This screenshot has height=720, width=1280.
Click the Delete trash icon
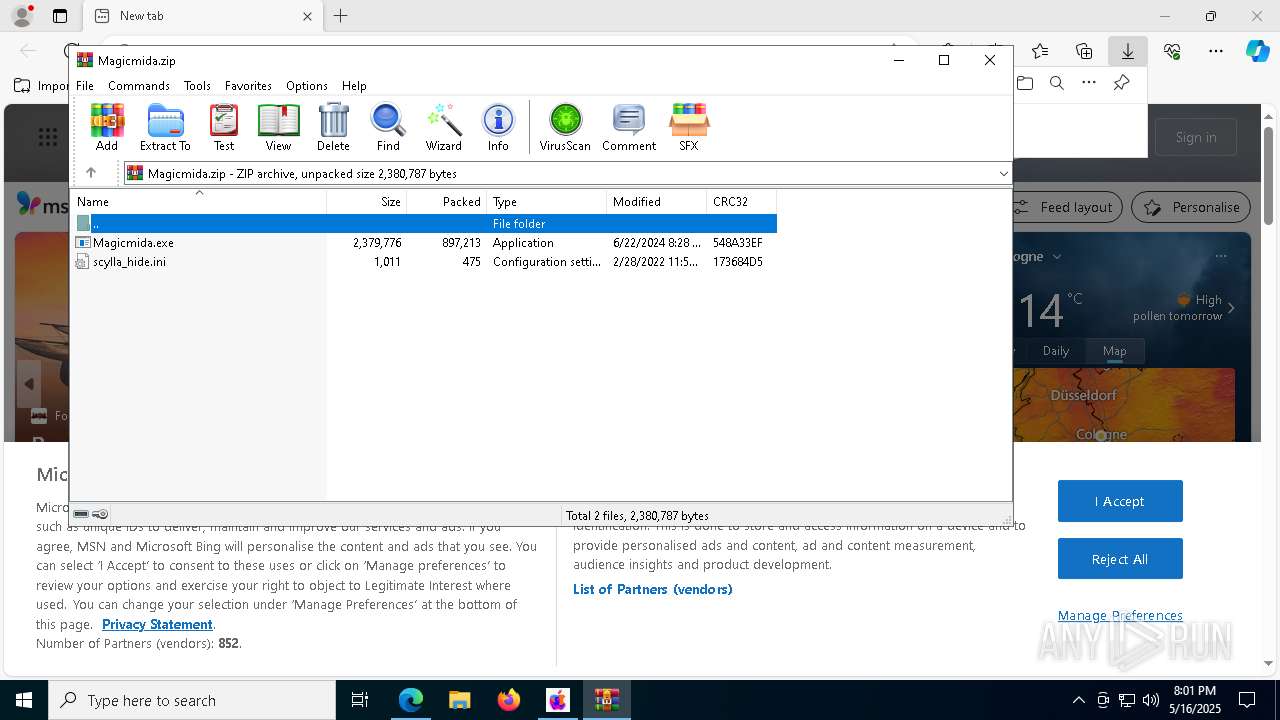[333, 127]
